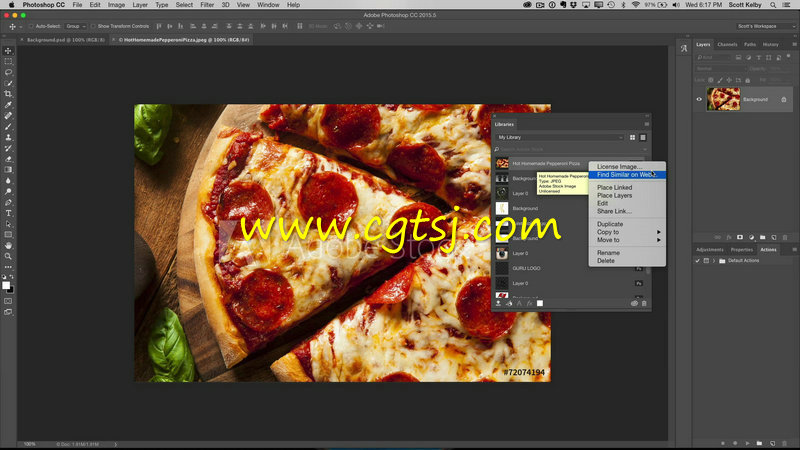Choose Place Linked from context menu
Viewport: 800px width, 450px height.
tap(628, 187)
